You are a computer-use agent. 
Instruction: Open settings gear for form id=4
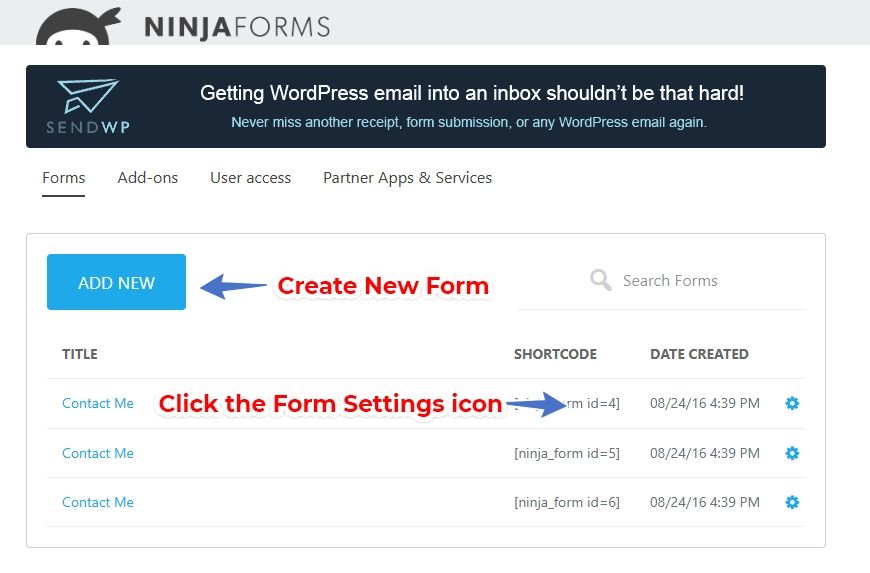click(792, 403)
